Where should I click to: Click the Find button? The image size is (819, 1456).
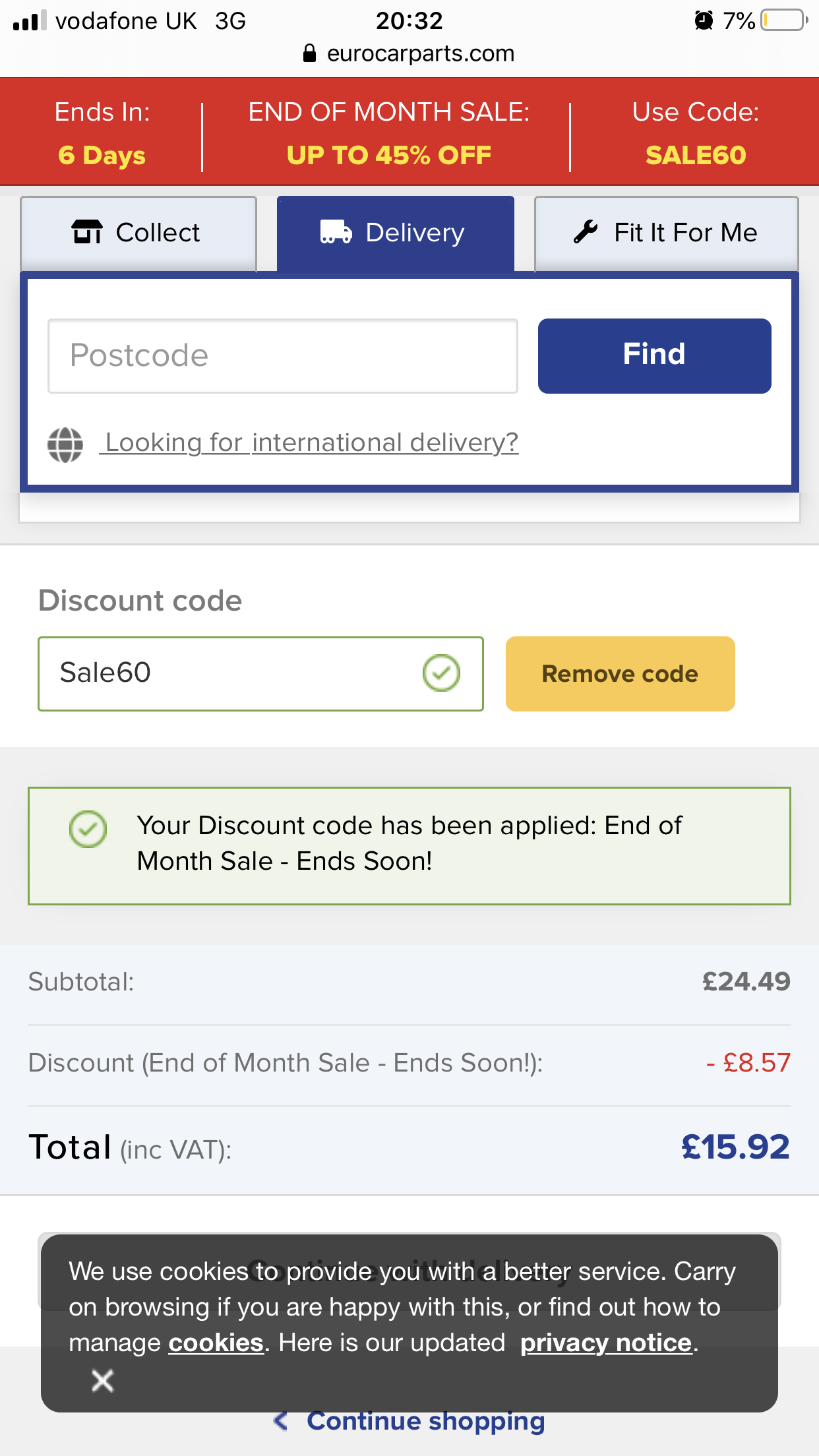[x=655, y=356]
